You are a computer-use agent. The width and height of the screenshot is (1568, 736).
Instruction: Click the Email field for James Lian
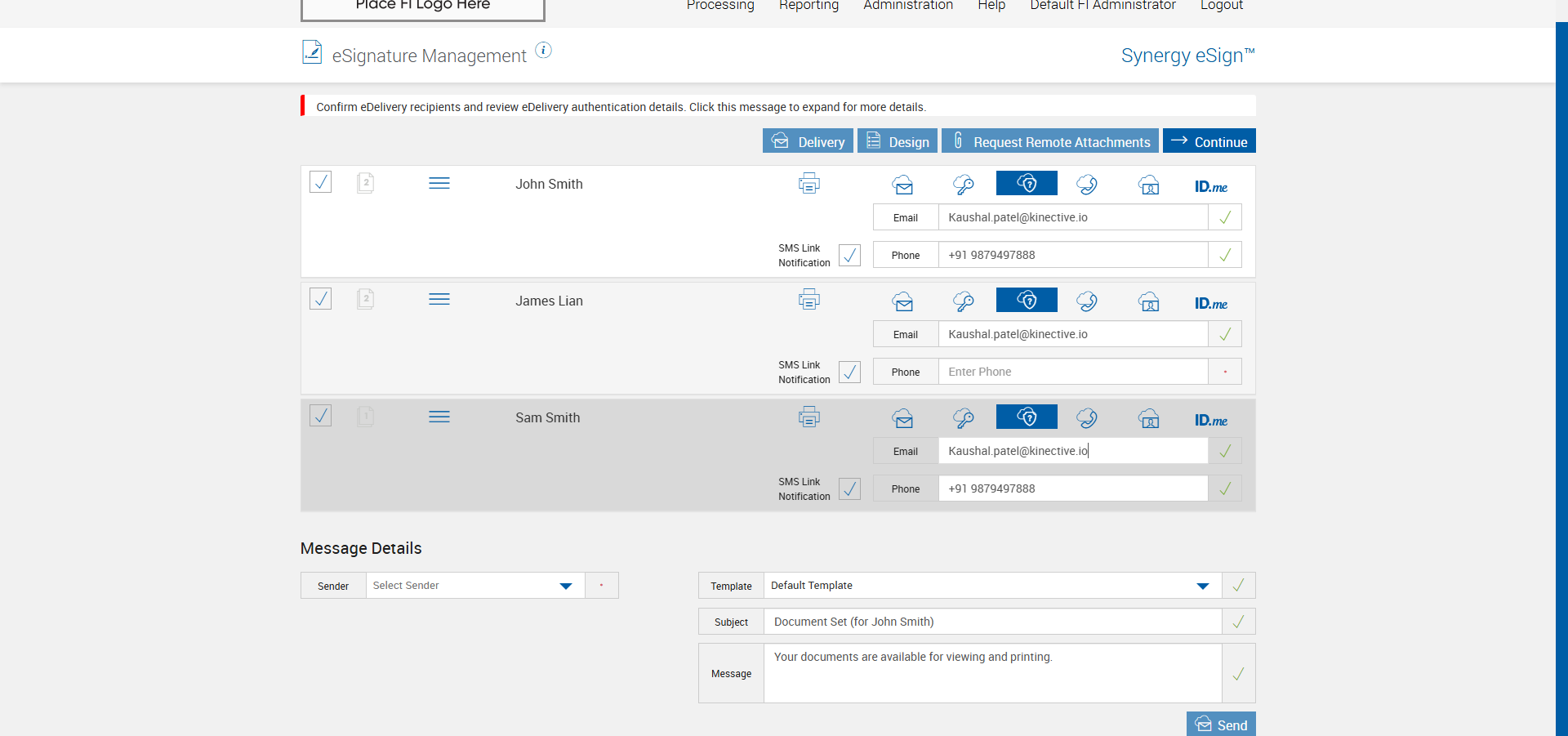(x=1073, y=334)
